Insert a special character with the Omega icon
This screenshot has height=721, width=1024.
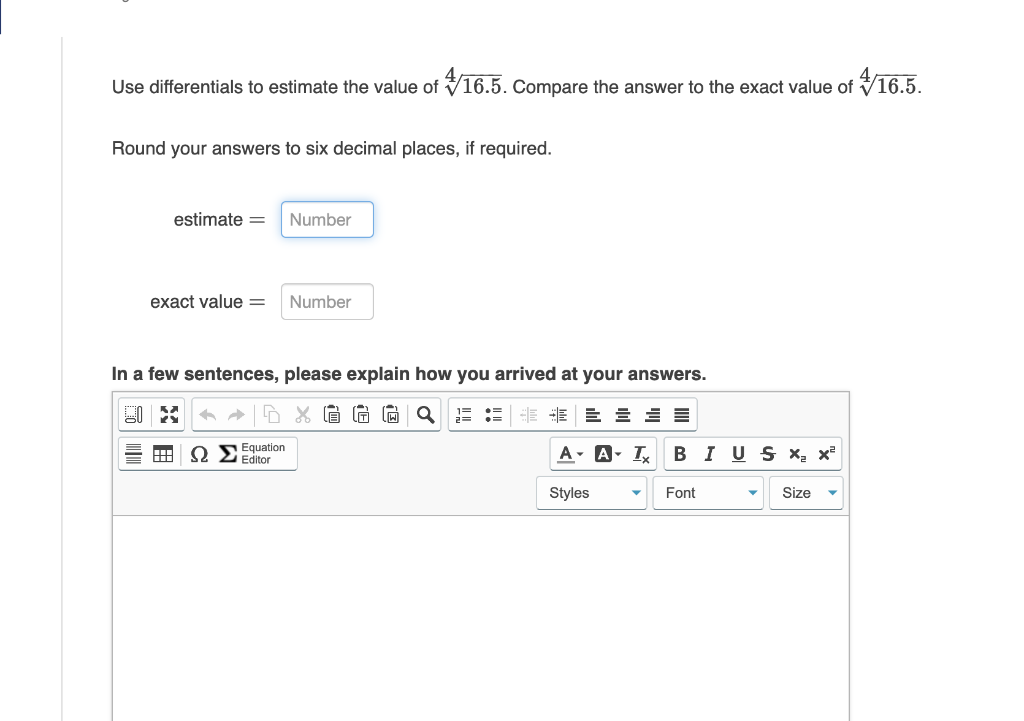[199, 453]
